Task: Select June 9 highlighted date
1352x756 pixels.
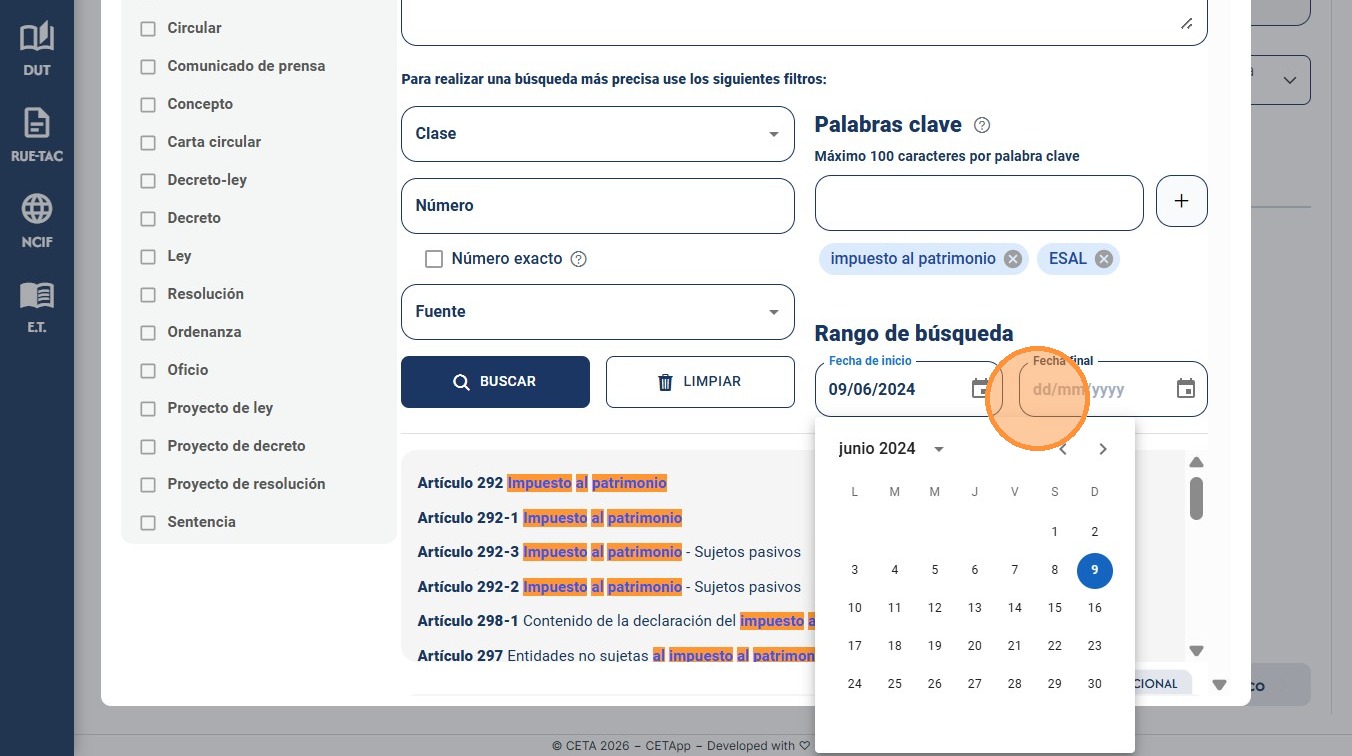Action: coord(1095,570)
